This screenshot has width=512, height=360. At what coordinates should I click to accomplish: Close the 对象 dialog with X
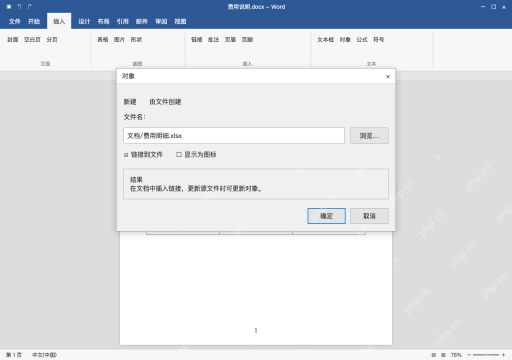tap(388, 77)
